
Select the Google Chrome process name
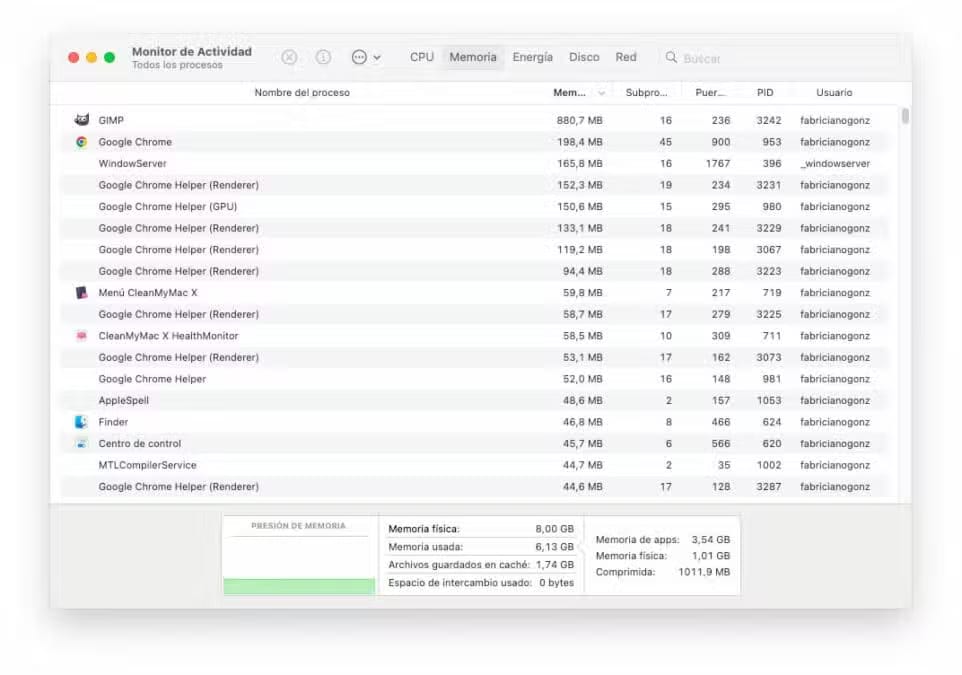click(135, 142)
